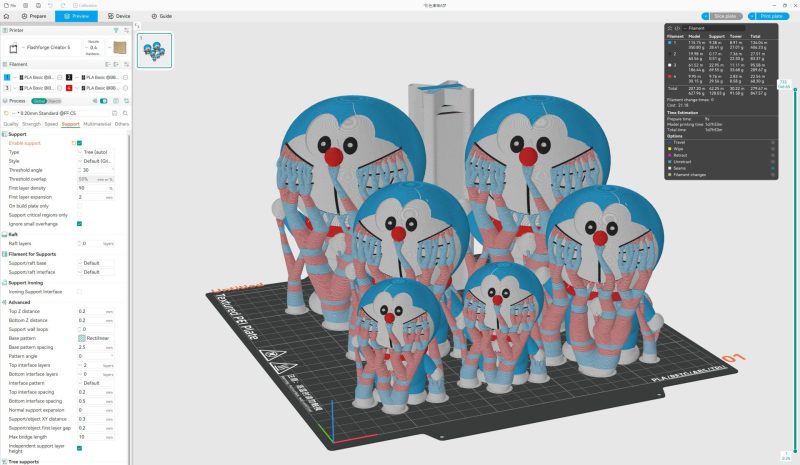
Task: Toggle Ironing Support Interface checkbox
Action: (x=79, y=291)
